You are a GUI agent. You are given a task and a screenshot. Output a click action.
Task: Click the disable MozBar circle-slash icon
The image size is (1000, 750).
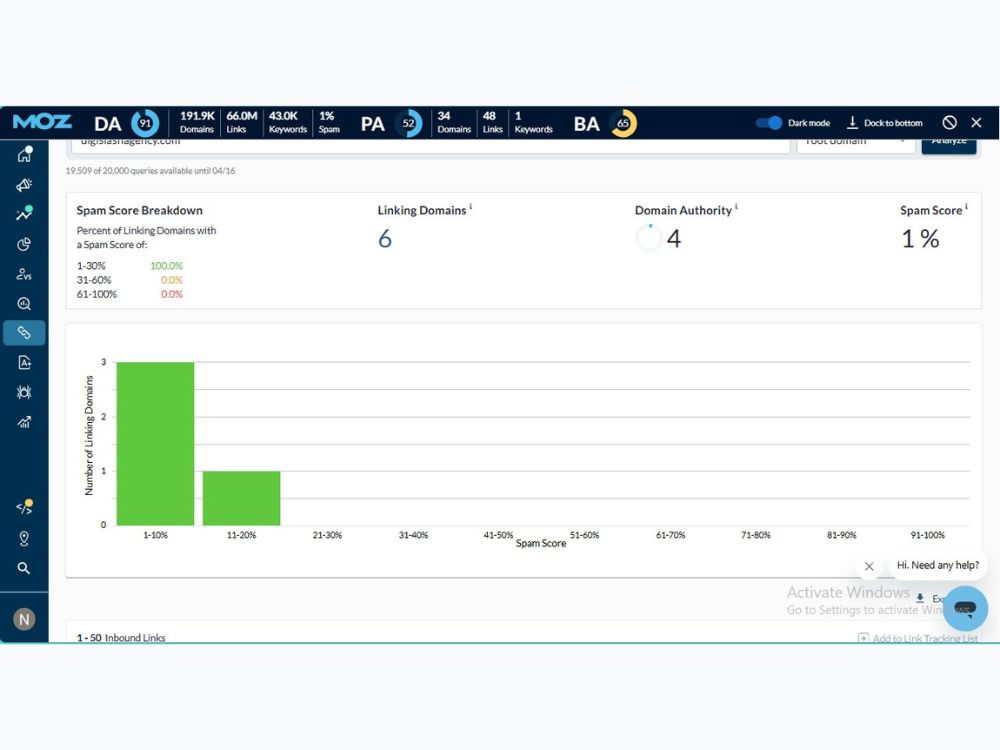[950, 122]
